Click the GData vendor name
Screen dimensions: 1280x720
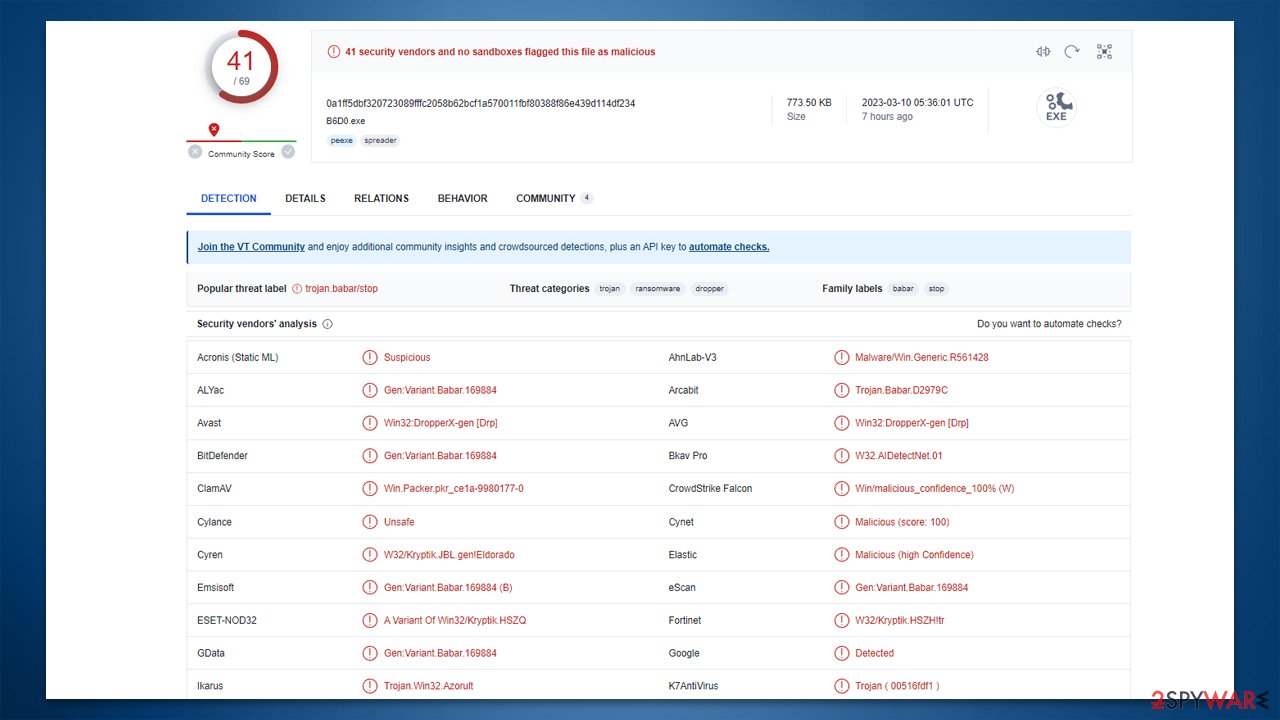pos(211,653)
